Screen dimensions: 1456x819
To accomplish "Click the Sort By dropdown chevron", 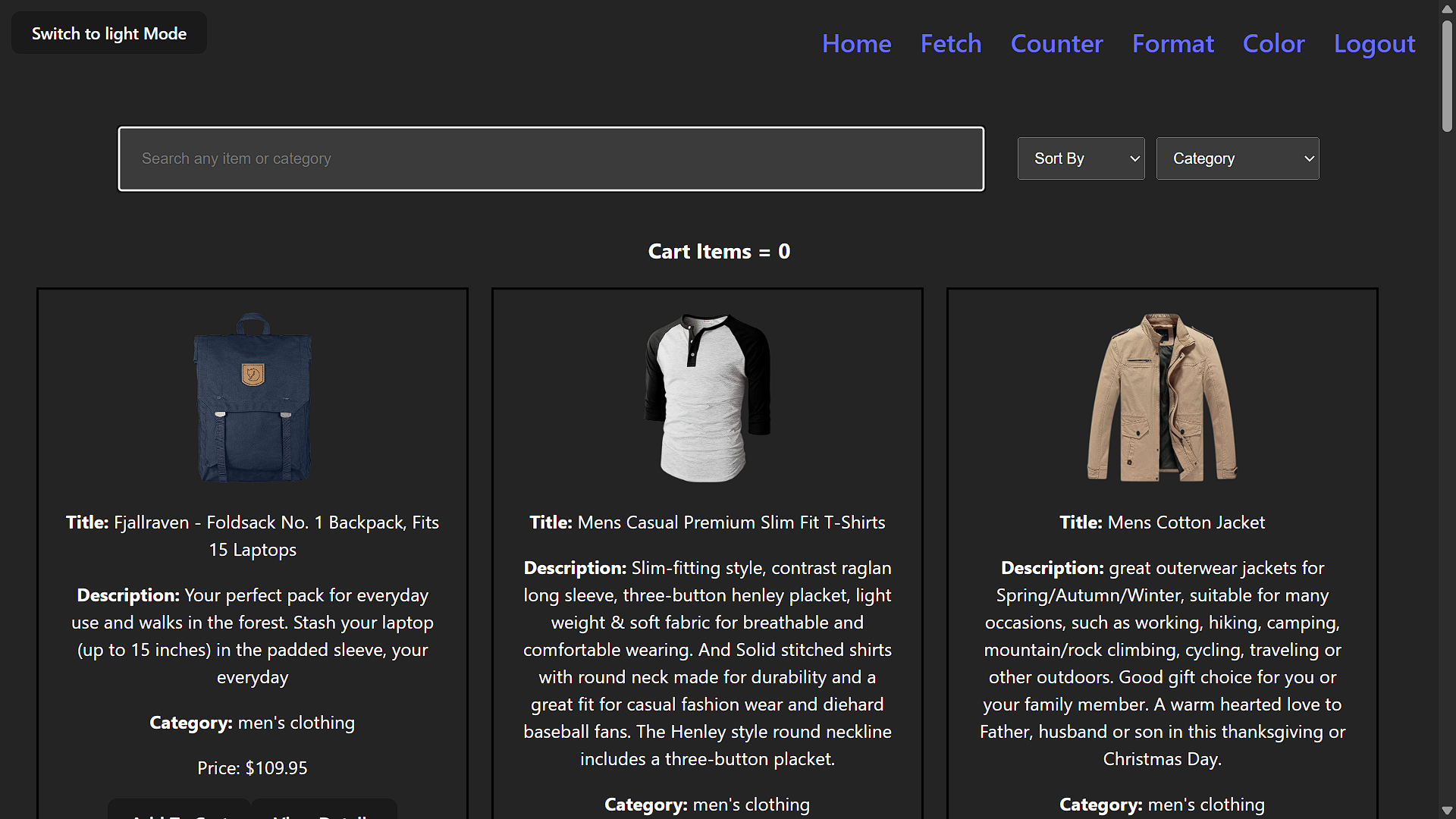I will pyautogui.click(x=1134, y=158).
